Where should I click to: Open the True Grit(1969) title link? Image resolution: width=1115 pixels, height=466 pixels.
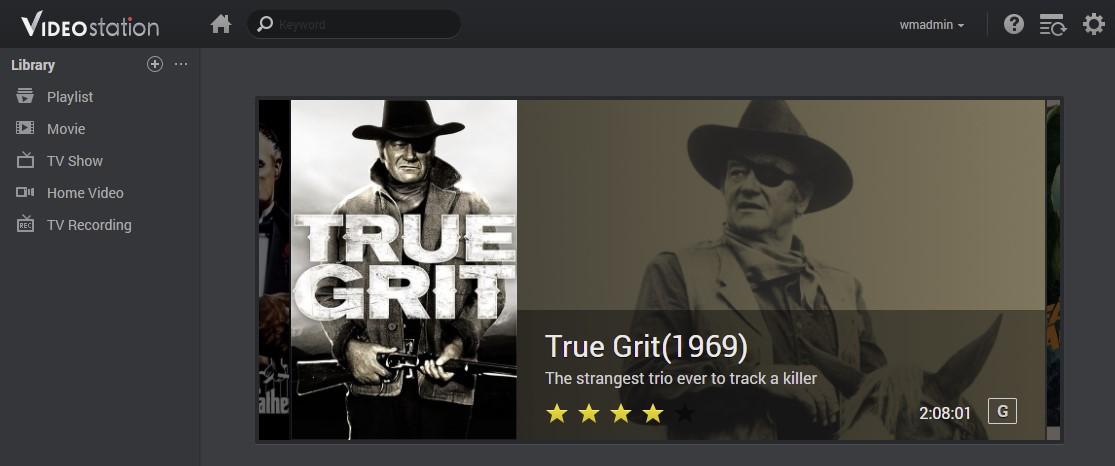click(x=646, y=346)
